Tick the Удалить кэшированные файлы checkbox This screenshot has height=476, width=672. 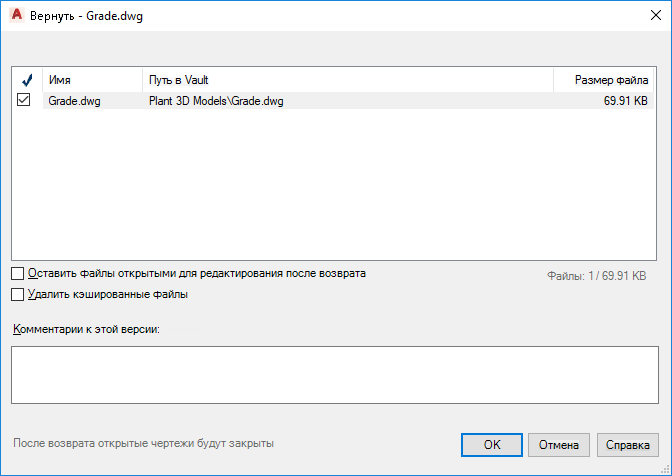tap(18, 295)
